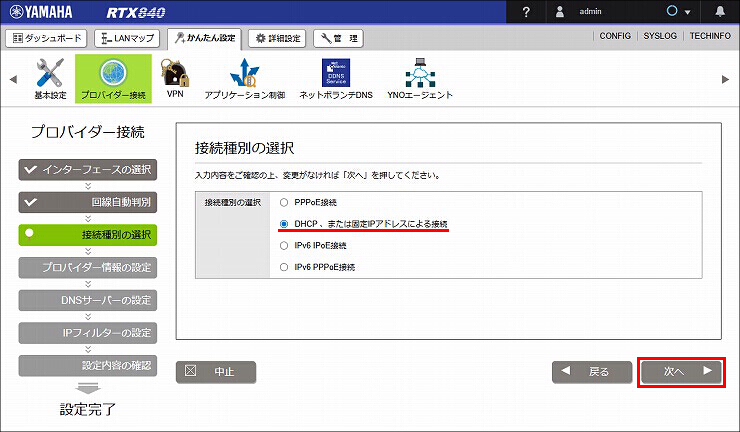Switch to かんたん設定 tab
The height and width of the screenshot is (432, 740).
coord(204,38)
